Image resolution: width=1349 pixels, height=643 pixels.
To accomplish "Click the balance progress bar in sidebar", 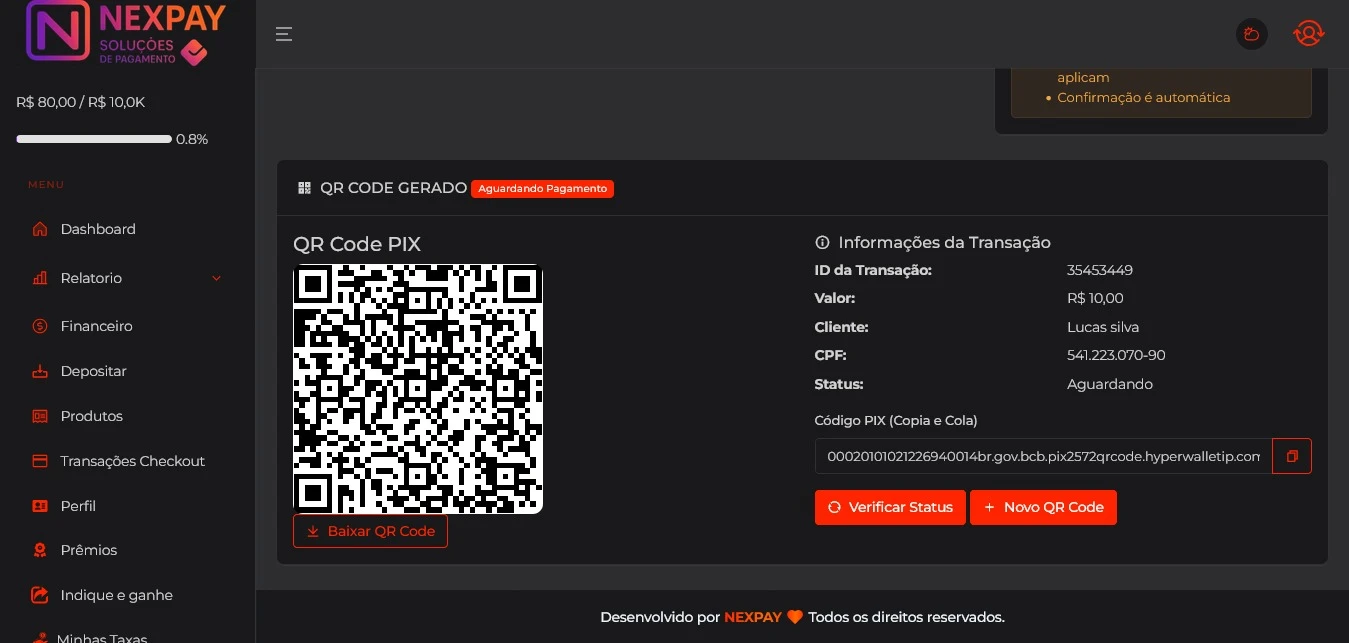I will click(x=94, y=139).
